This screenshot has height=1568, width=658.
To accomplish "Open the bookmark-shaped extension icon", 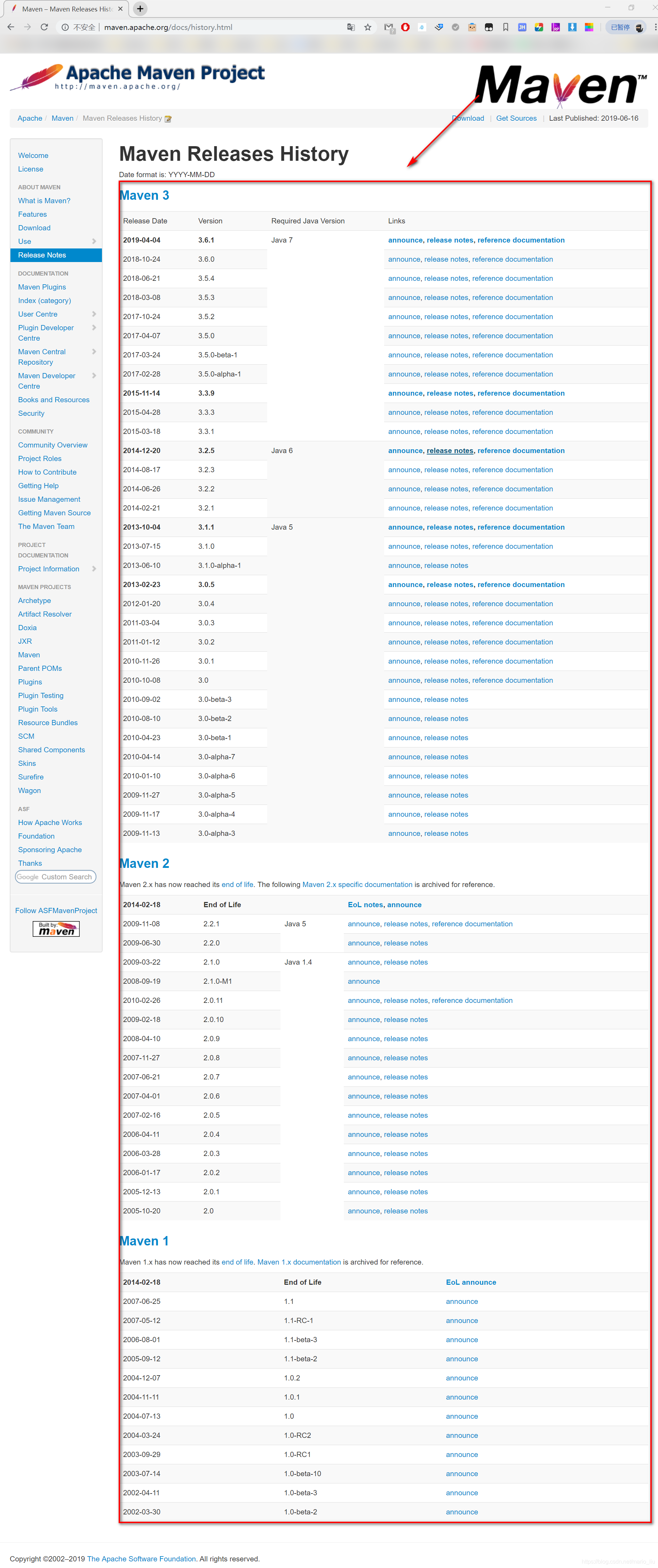I will coord(505,27).
